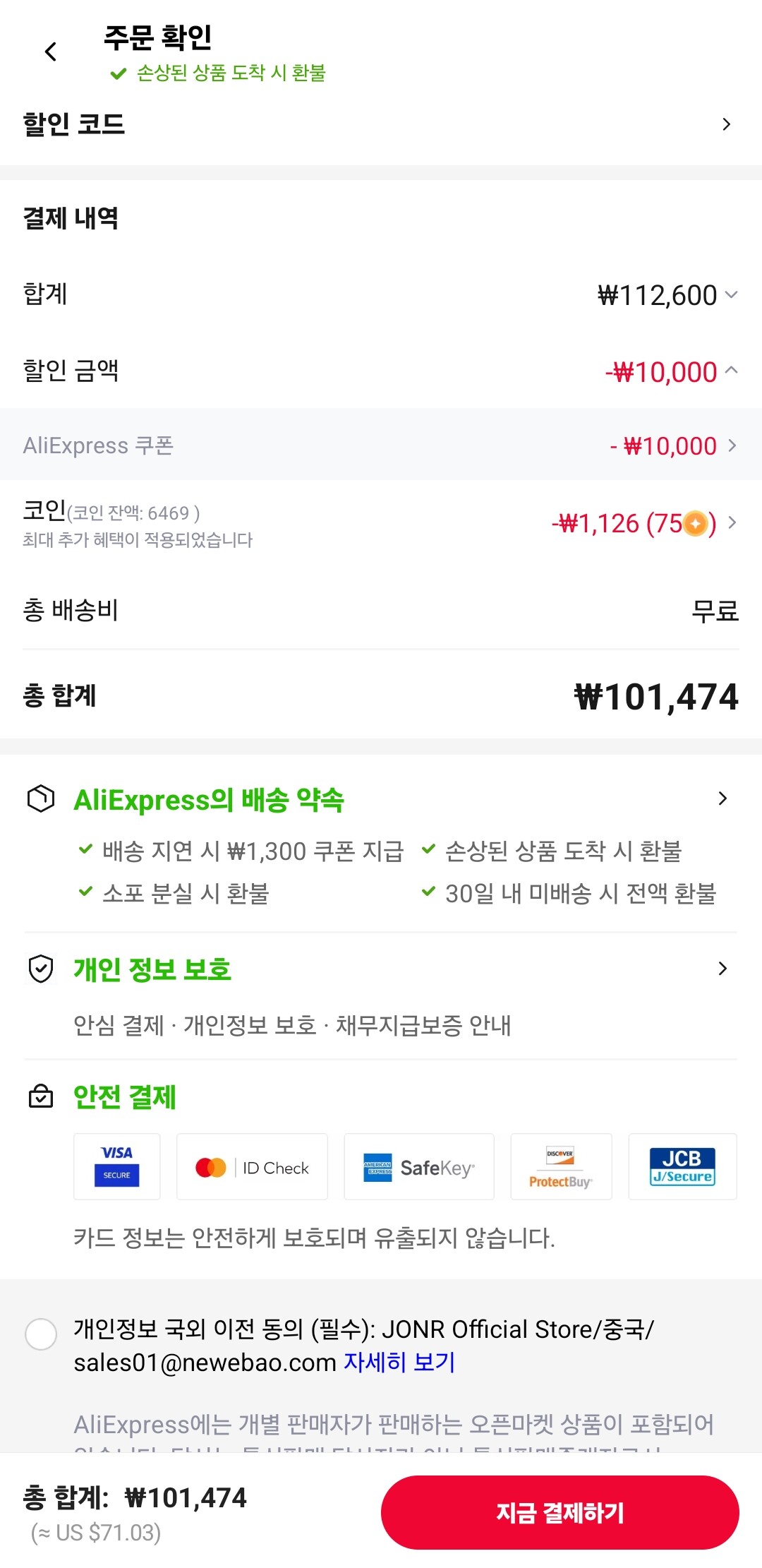Click the delivery promise box icon
762x1568 pixels.
tap(41, 798)
